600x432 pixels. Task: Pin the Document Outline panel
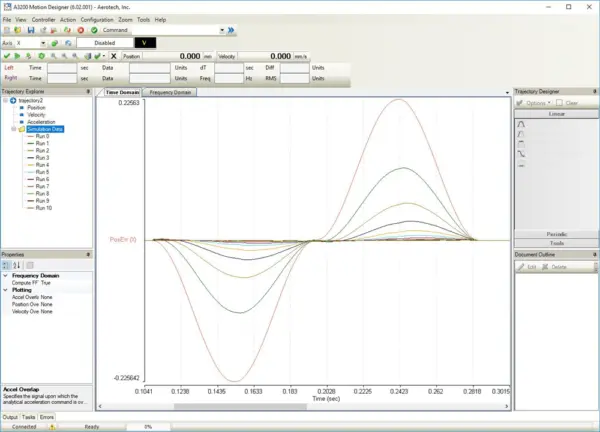(x=593, y=256)
